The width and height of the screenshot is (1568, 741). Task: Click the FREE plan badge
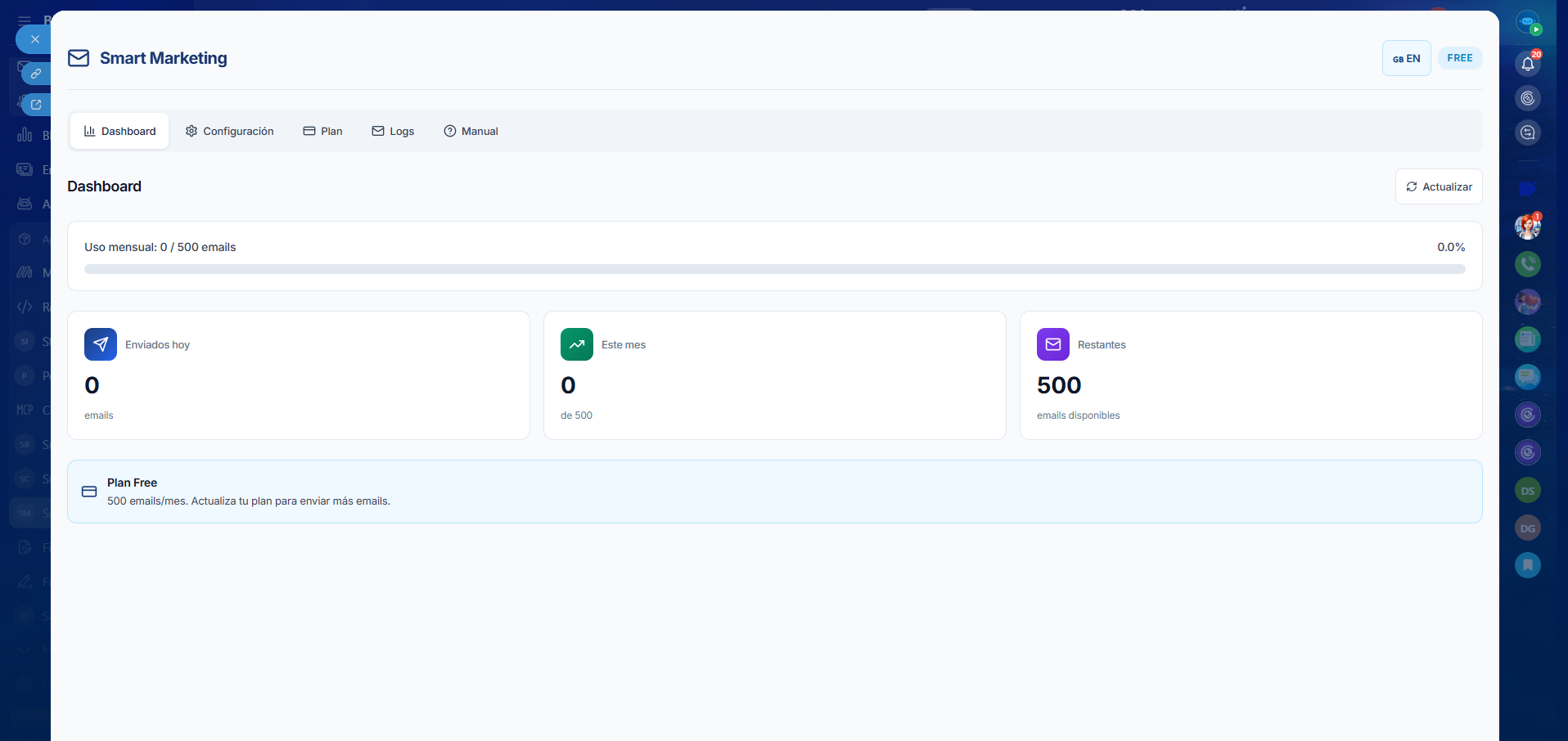(1459, 58)
